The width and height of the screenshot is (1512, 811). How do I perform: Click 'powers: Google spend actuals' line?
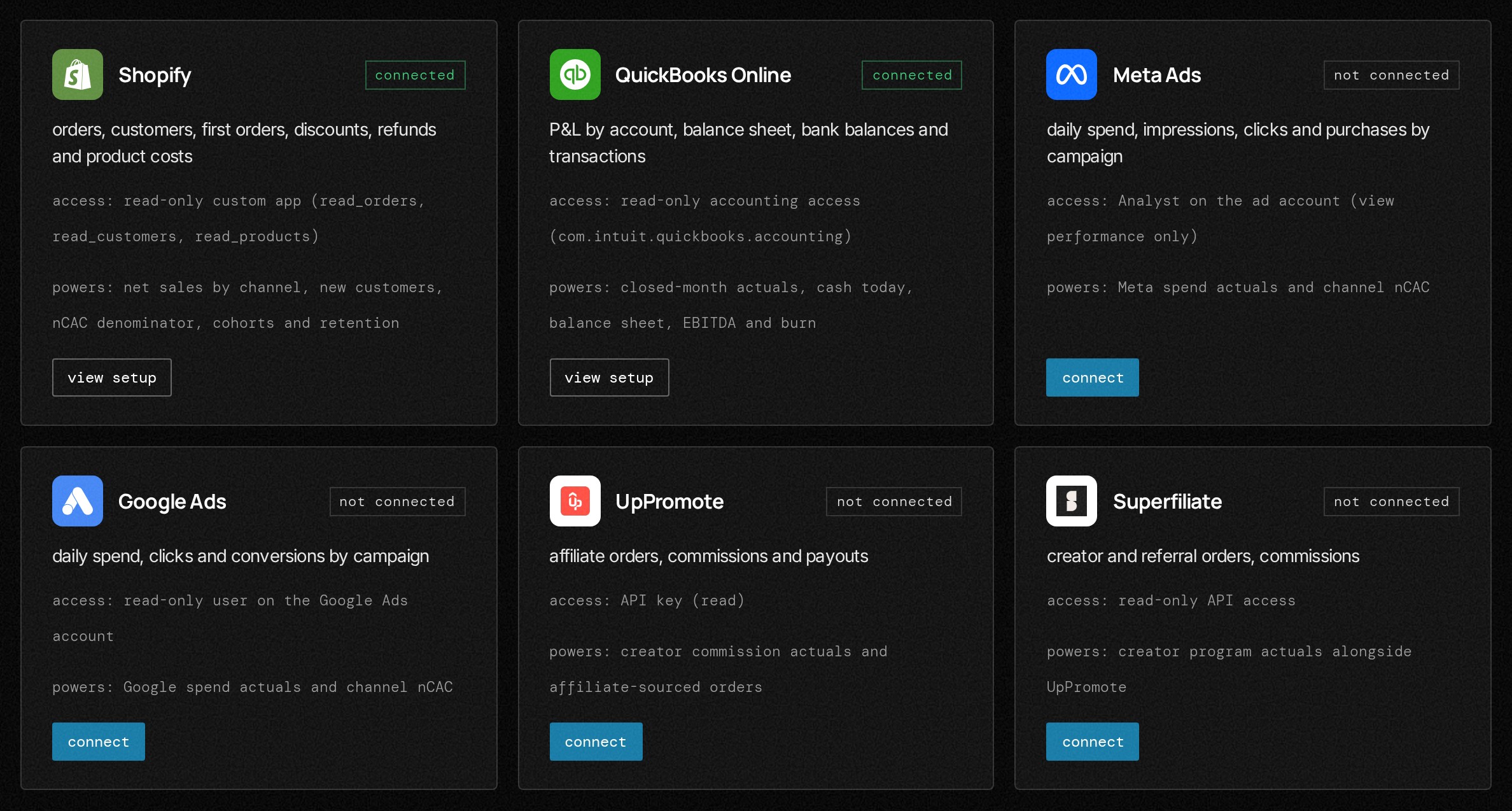click(253, 687)
